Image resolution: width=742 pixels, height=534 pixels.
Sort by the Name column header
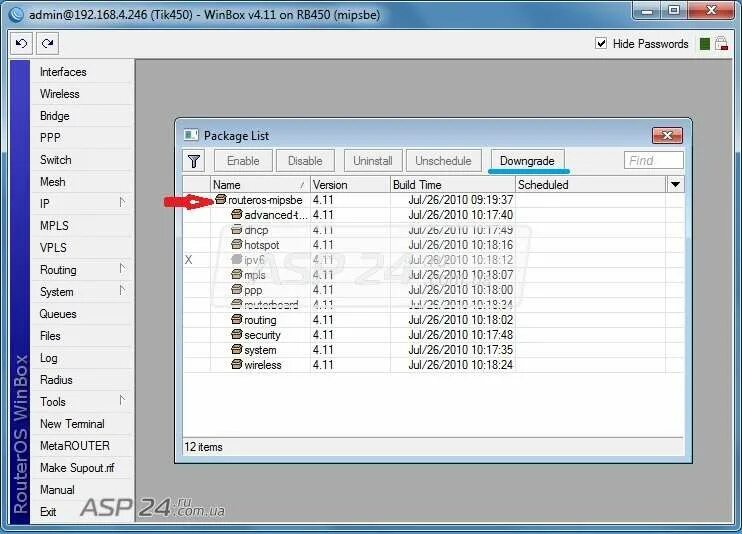[260, 185]
